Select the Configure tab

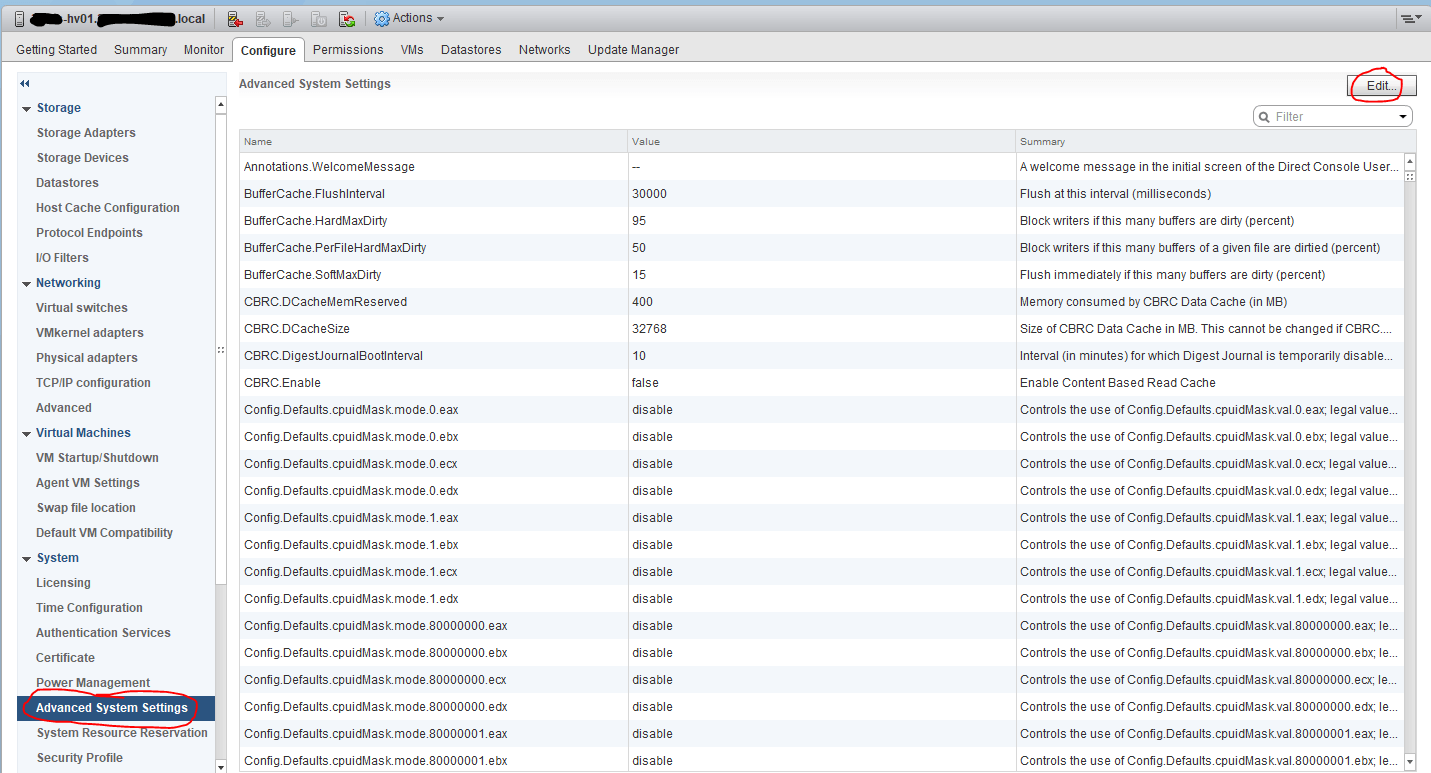click(x=268, y=50)
